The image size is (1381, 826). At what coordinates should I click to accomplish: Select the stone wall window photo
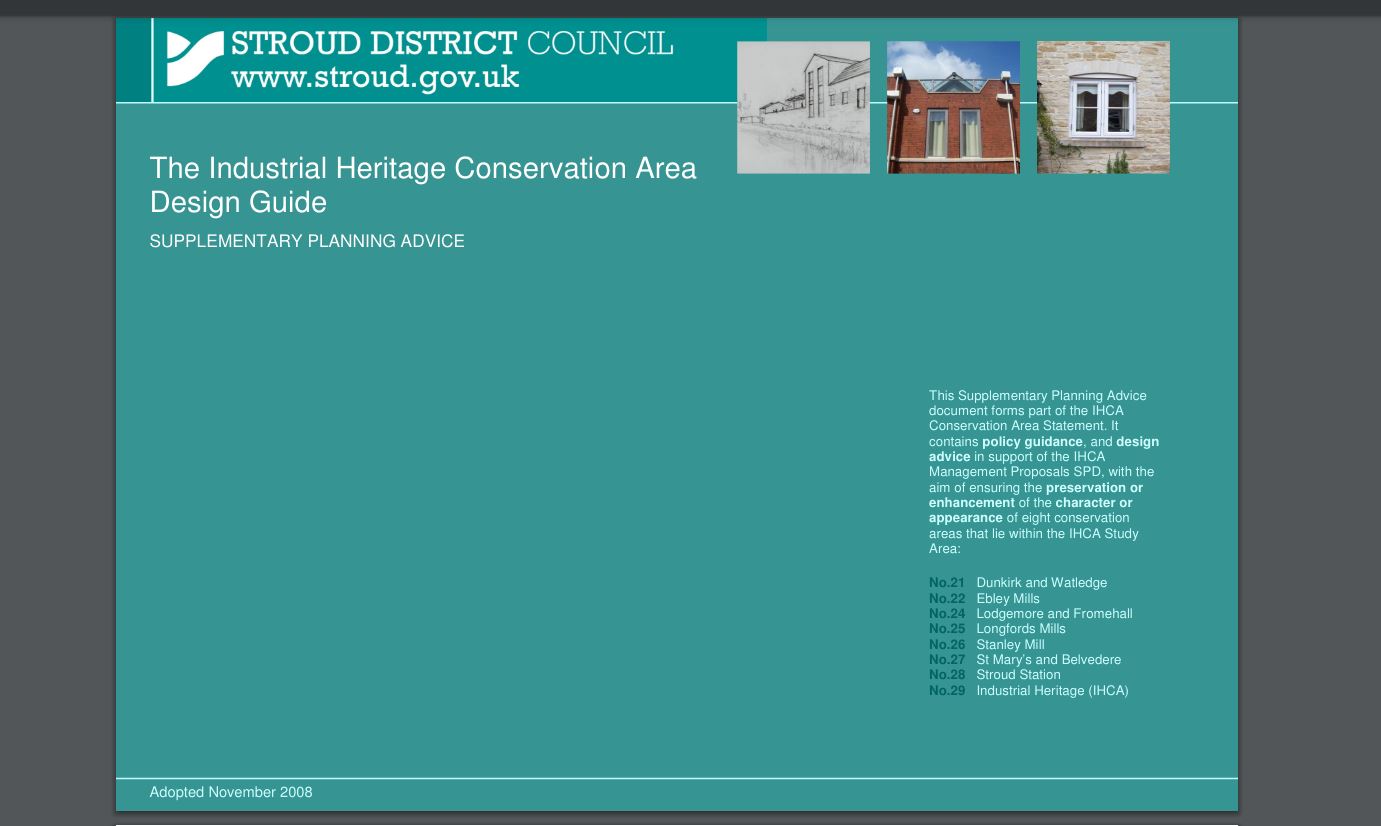pos(1103,107)
